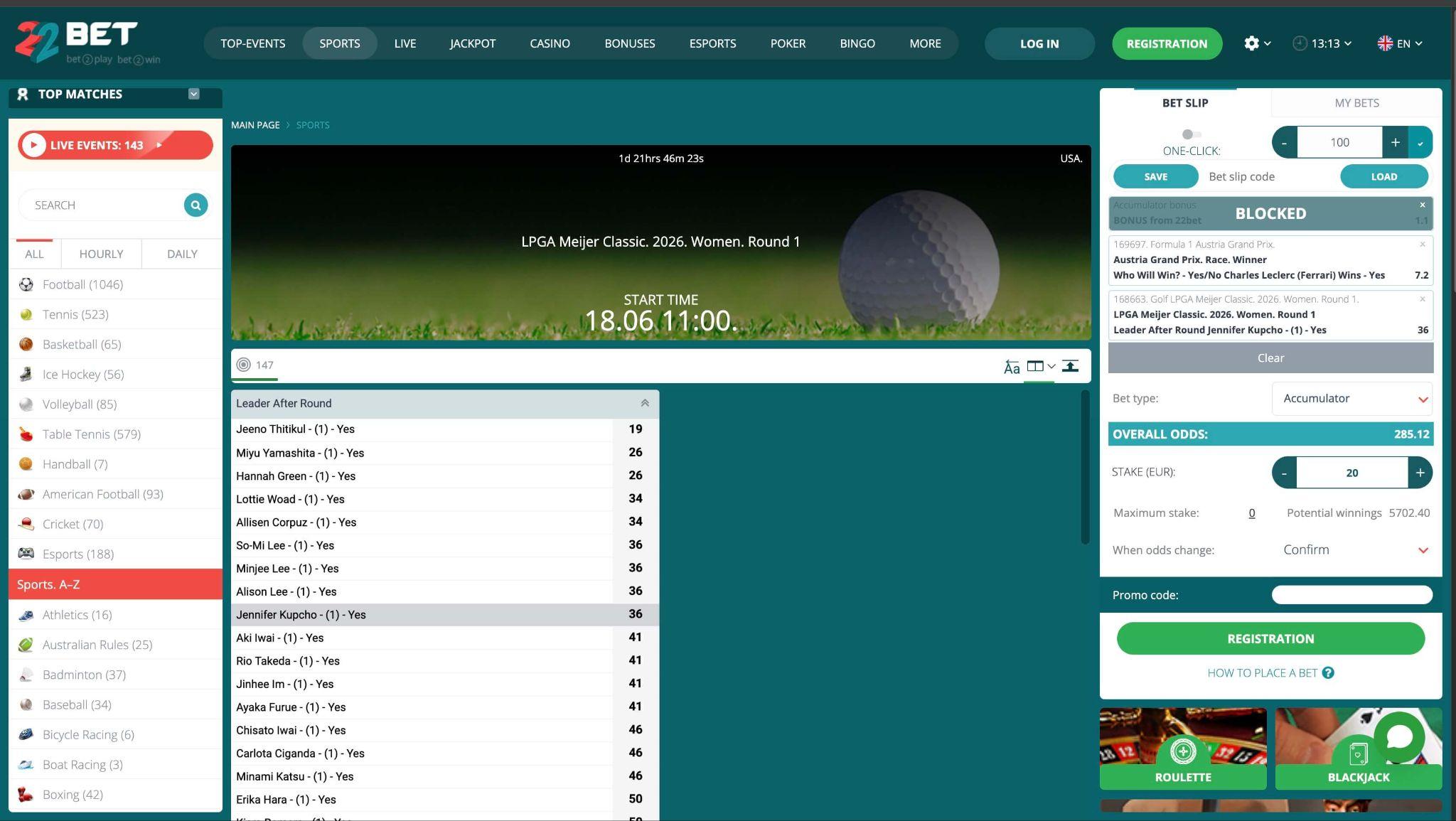1456x821 pixels.
Task: Click the Live Events: 143 button
Action: (x=115, y=145)
